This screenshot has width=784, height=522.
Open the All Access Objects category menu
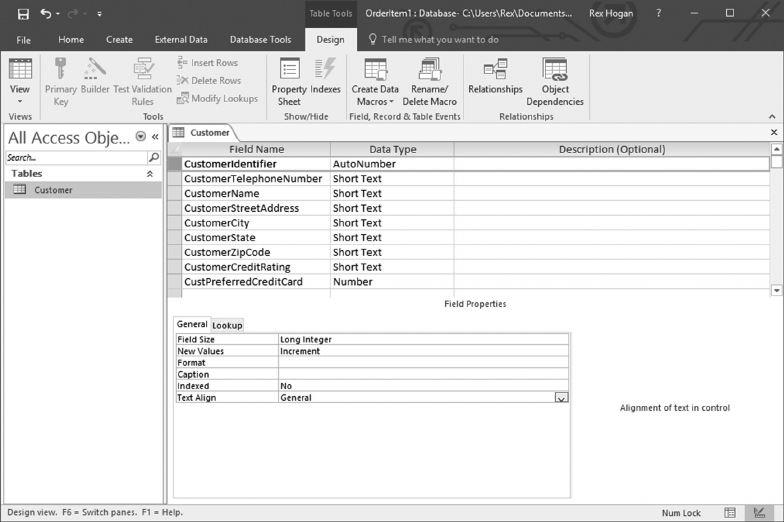pos(141,136)
